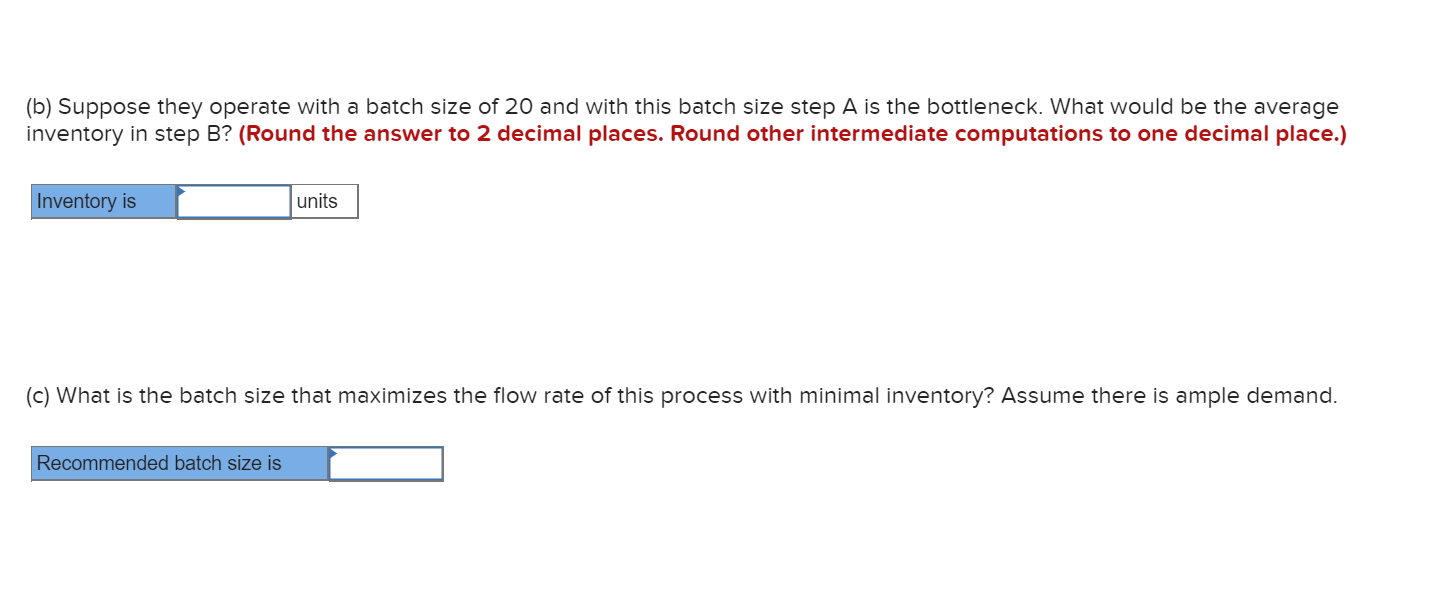
Task: Click the border of the units box
Action: tap(356, 201)
